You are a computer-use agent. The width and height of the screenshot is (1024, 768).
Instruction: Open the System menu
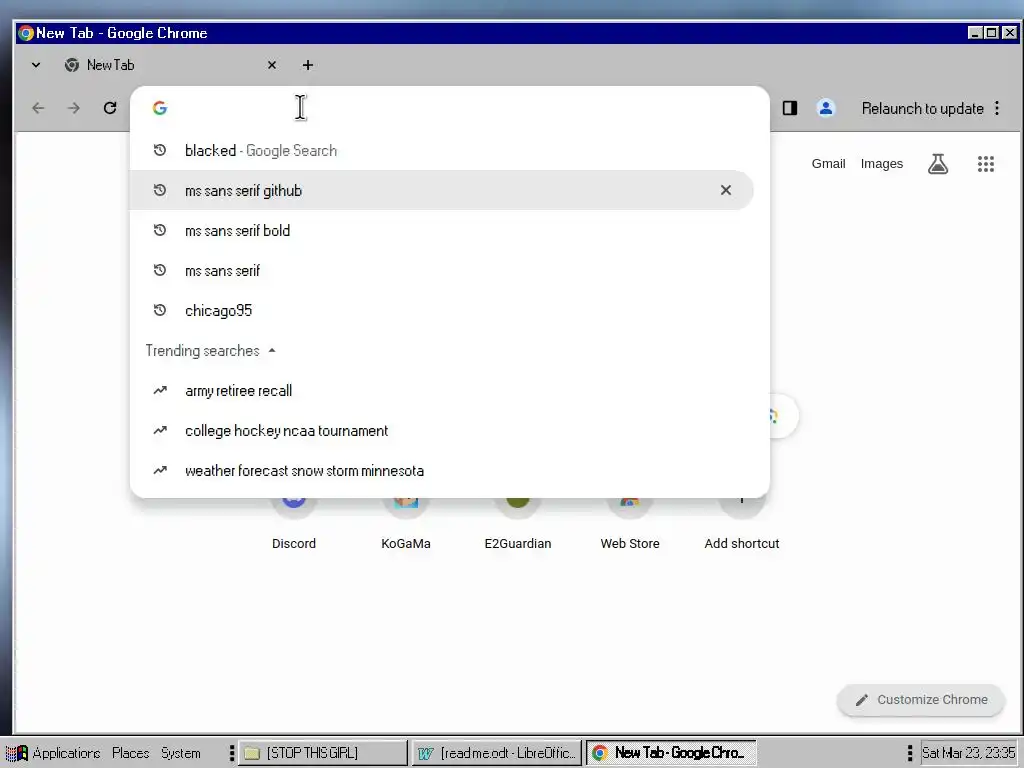181,753
